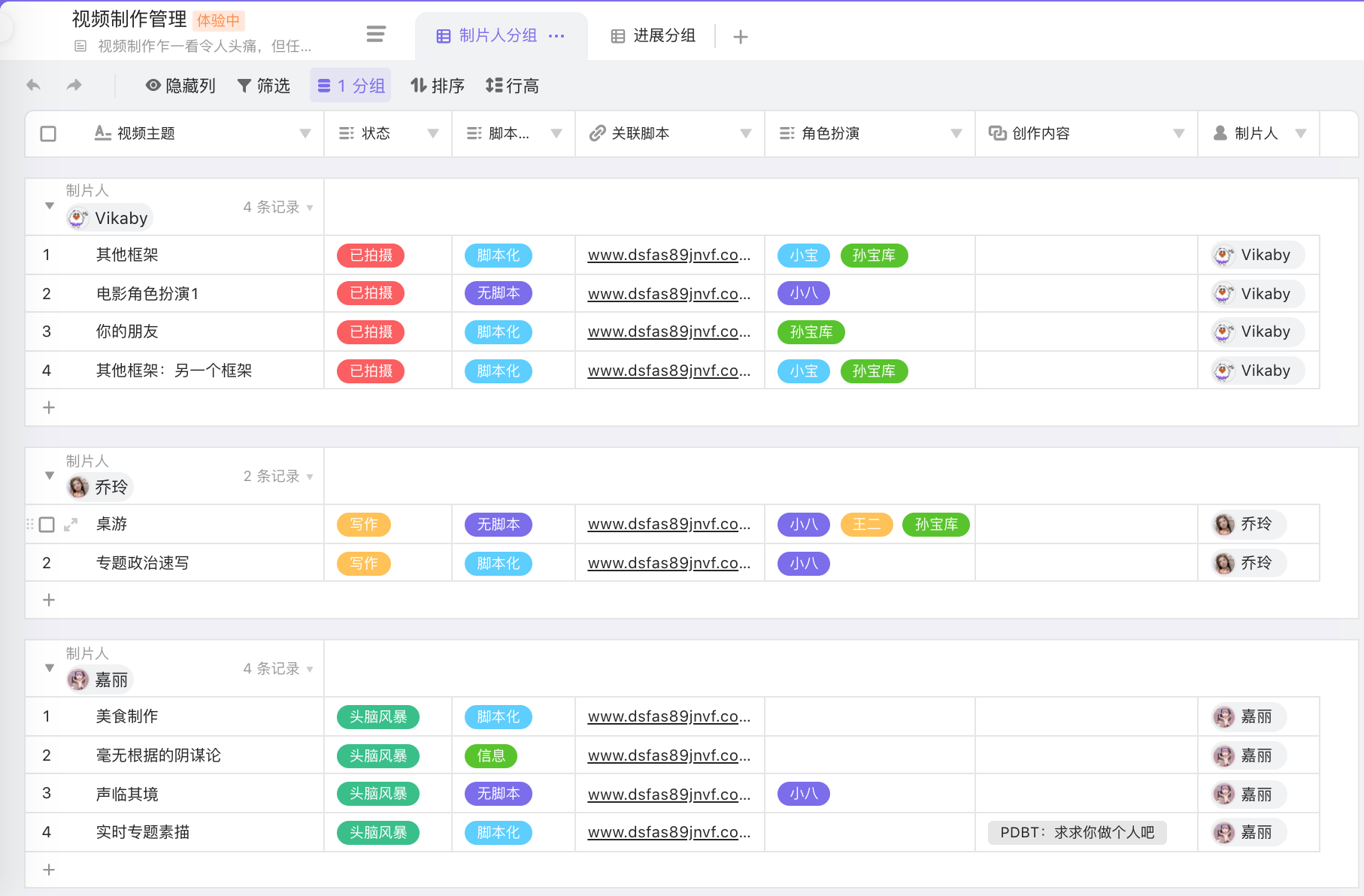The image size is (1364, 896).
Task: Collapse the 嘉丽 group triangle
Action: pyautogui.click(x=49, y=667)
